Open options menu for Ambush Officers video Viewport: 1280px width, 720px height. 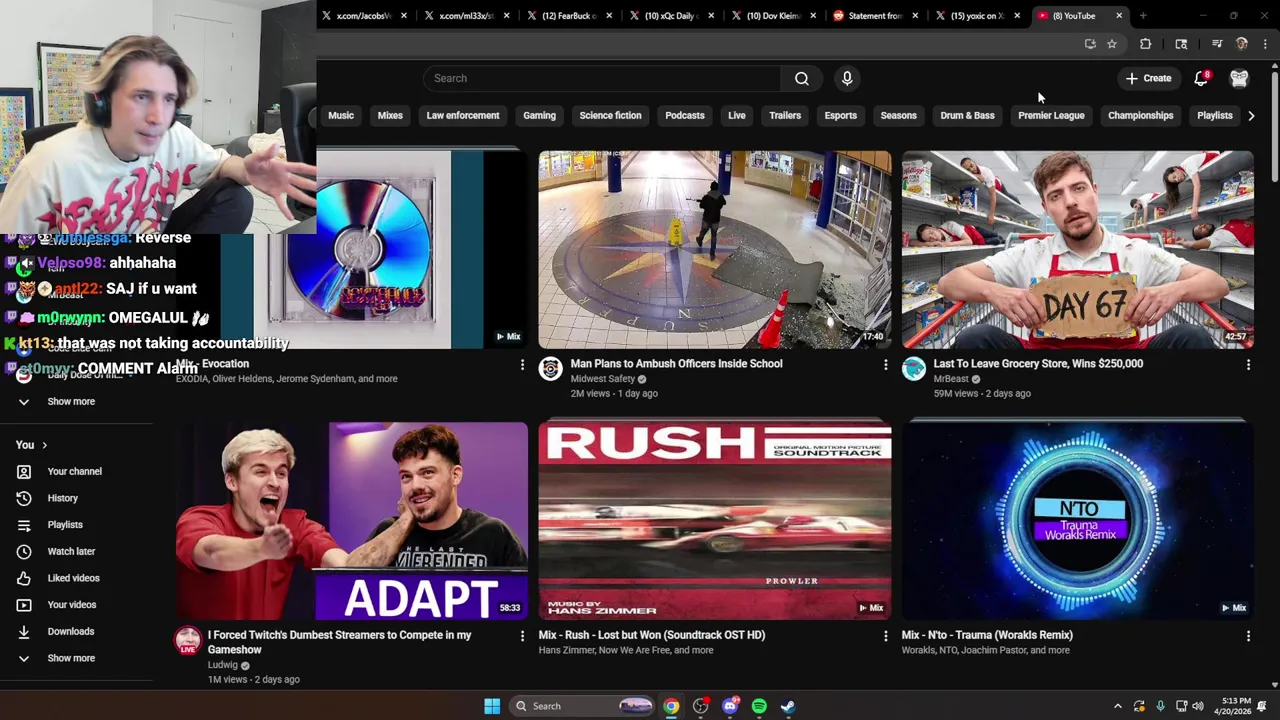(885, 365)
